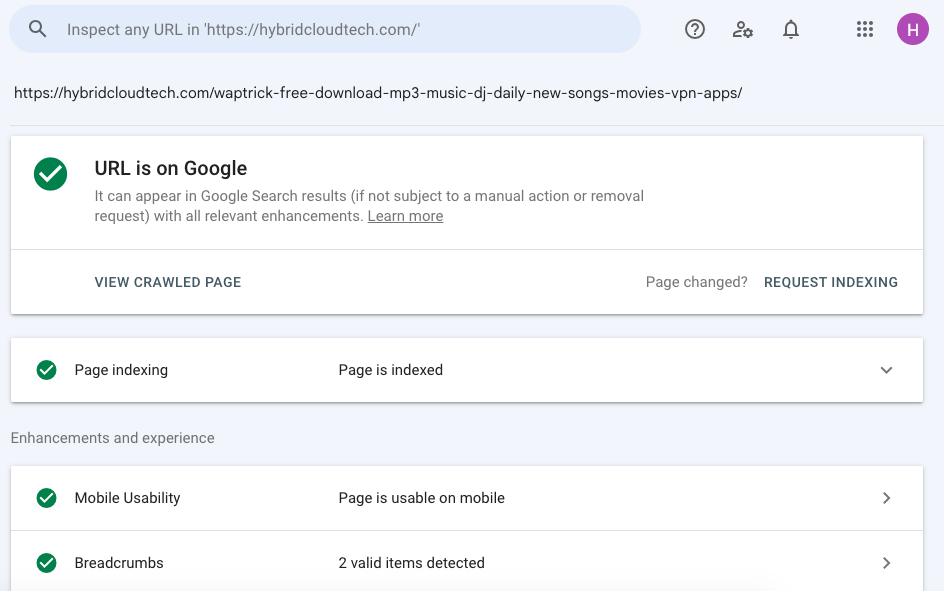Open the 2 valid items detected row
This screenshot has width=944, height=591.
click(467, 563)
